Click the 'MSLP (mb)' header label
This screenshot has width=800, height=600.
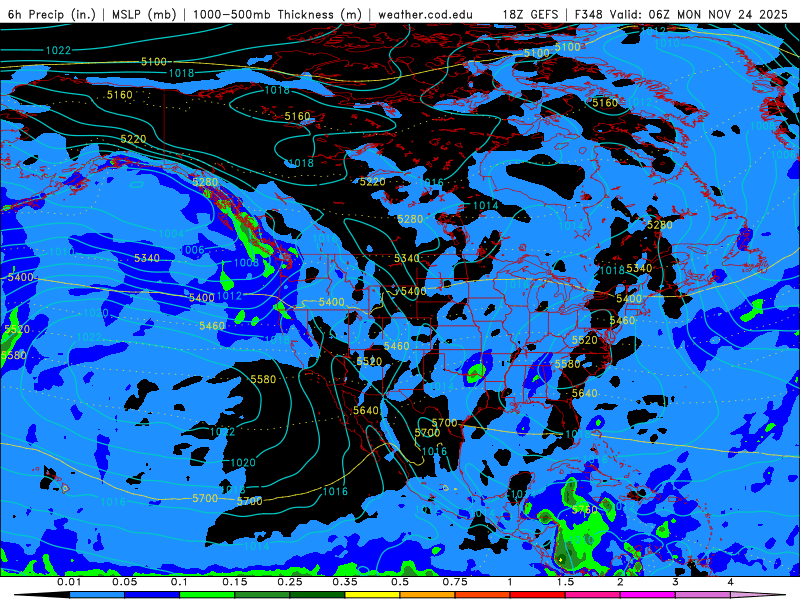coord(142,14)
